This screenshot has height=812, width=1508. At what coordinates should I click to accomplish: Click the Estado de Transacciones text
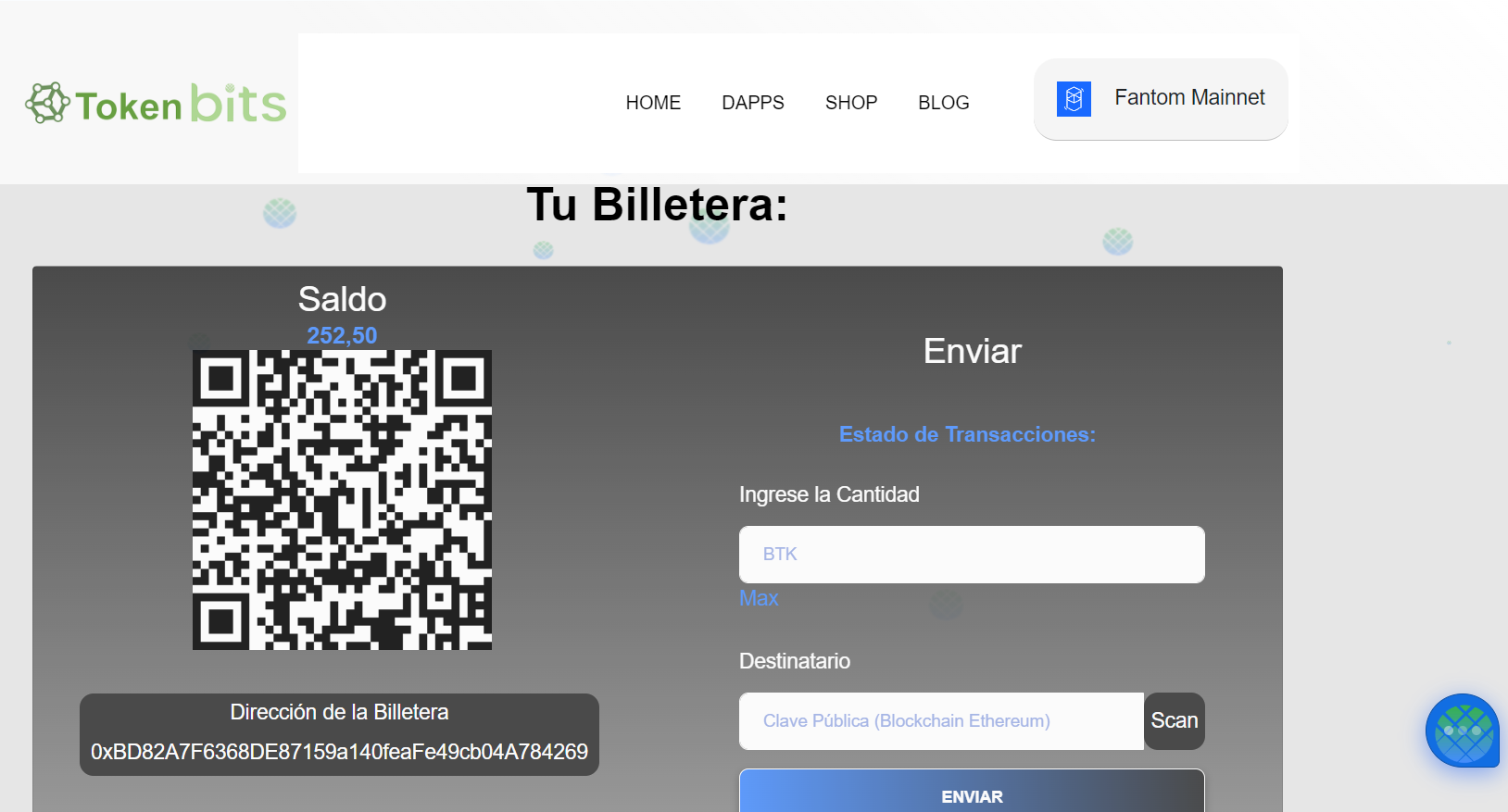[x=967, y=434]
